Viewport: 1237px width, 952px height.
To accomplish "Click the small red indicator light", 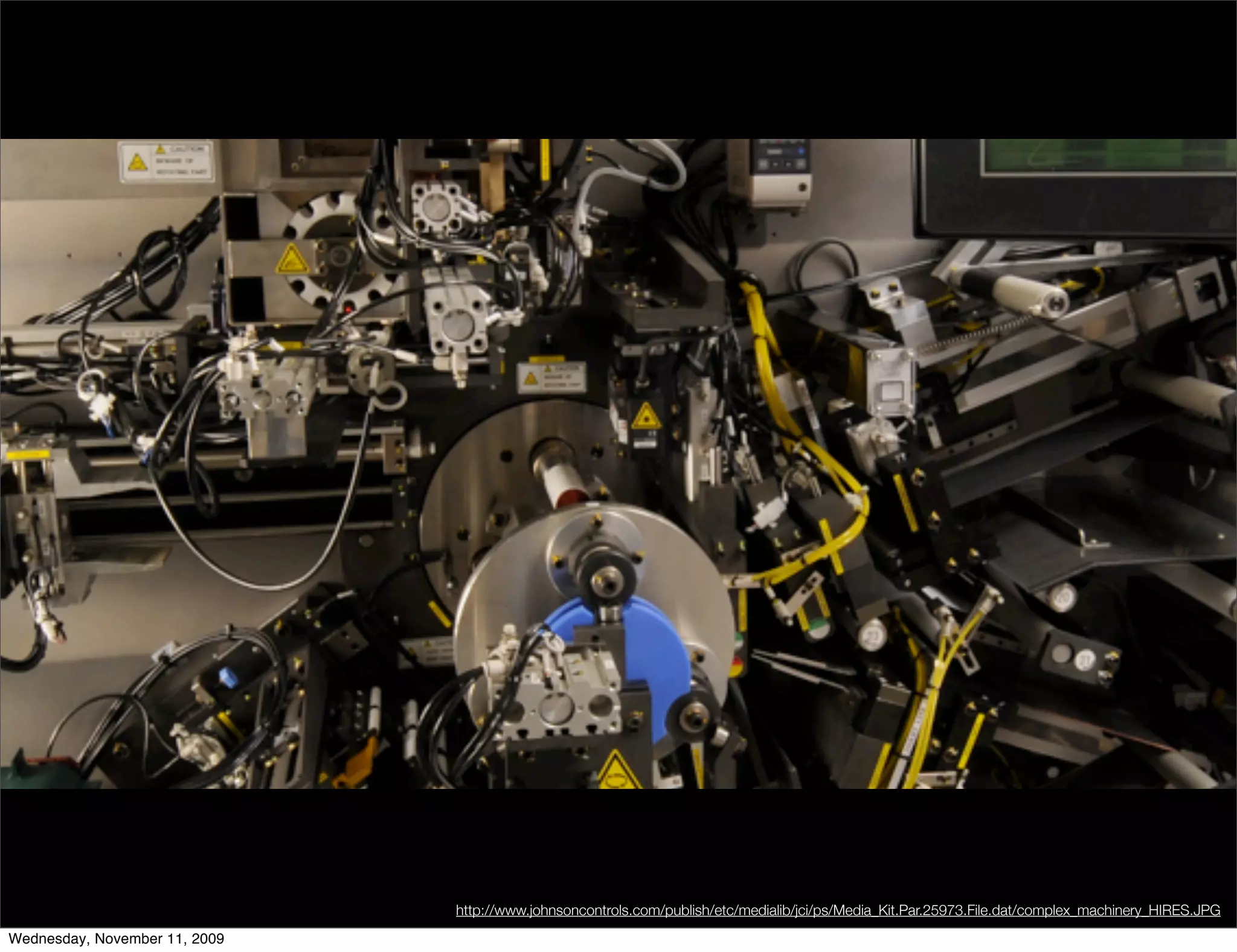I will point(348,309).
